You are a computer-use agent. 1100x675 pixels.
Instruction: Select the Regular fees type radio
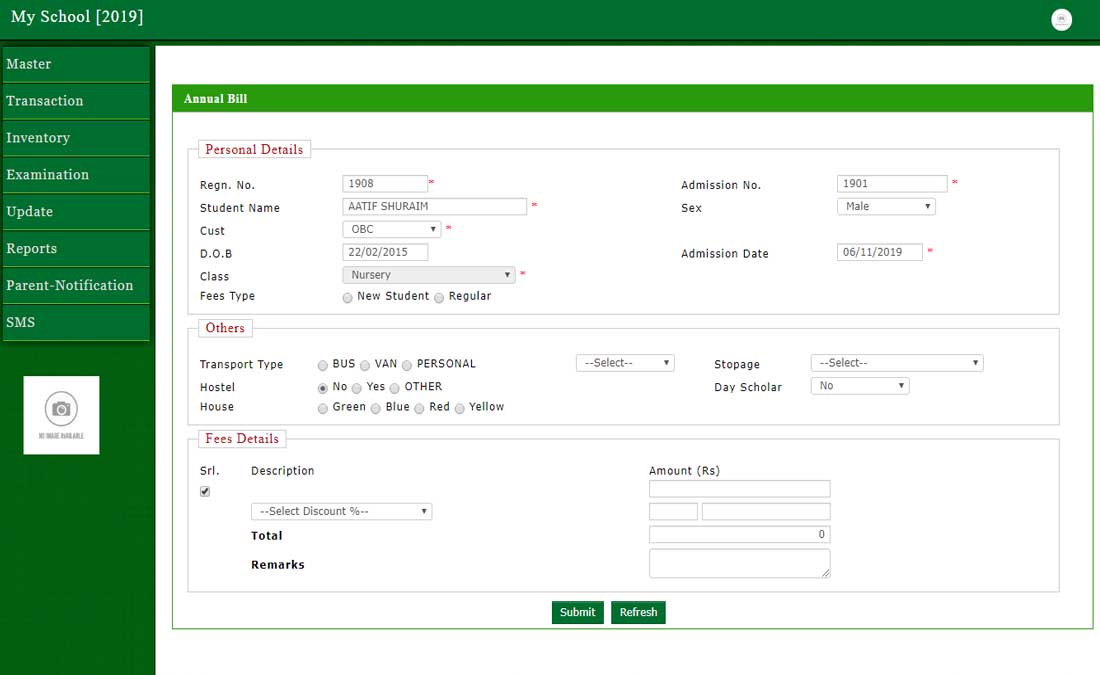[x=439, y=298]
